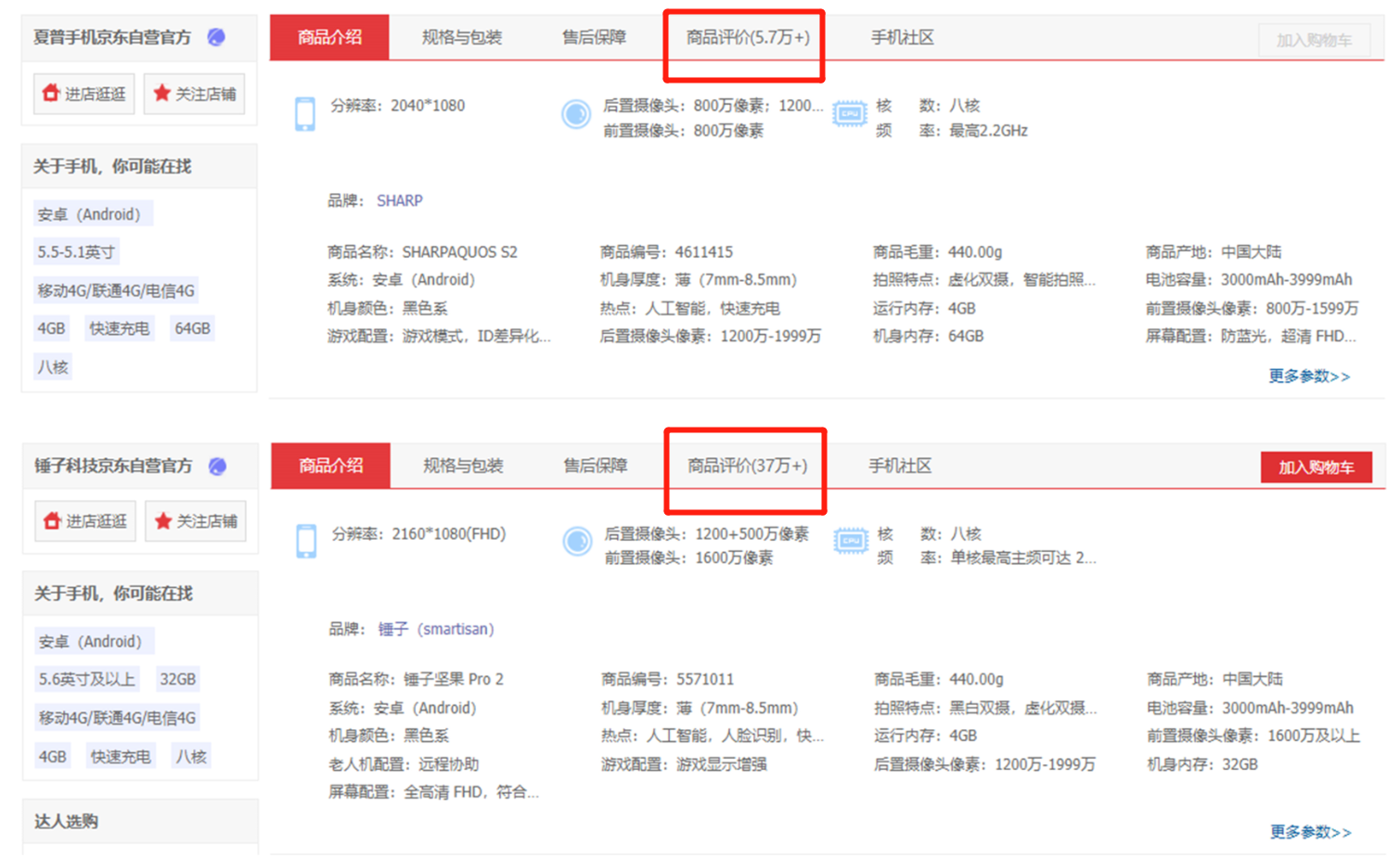Switch to 规格与包装 tab in the 锤子 section
The width and height of the screenshot is (1400, 858).
point(463,466)
